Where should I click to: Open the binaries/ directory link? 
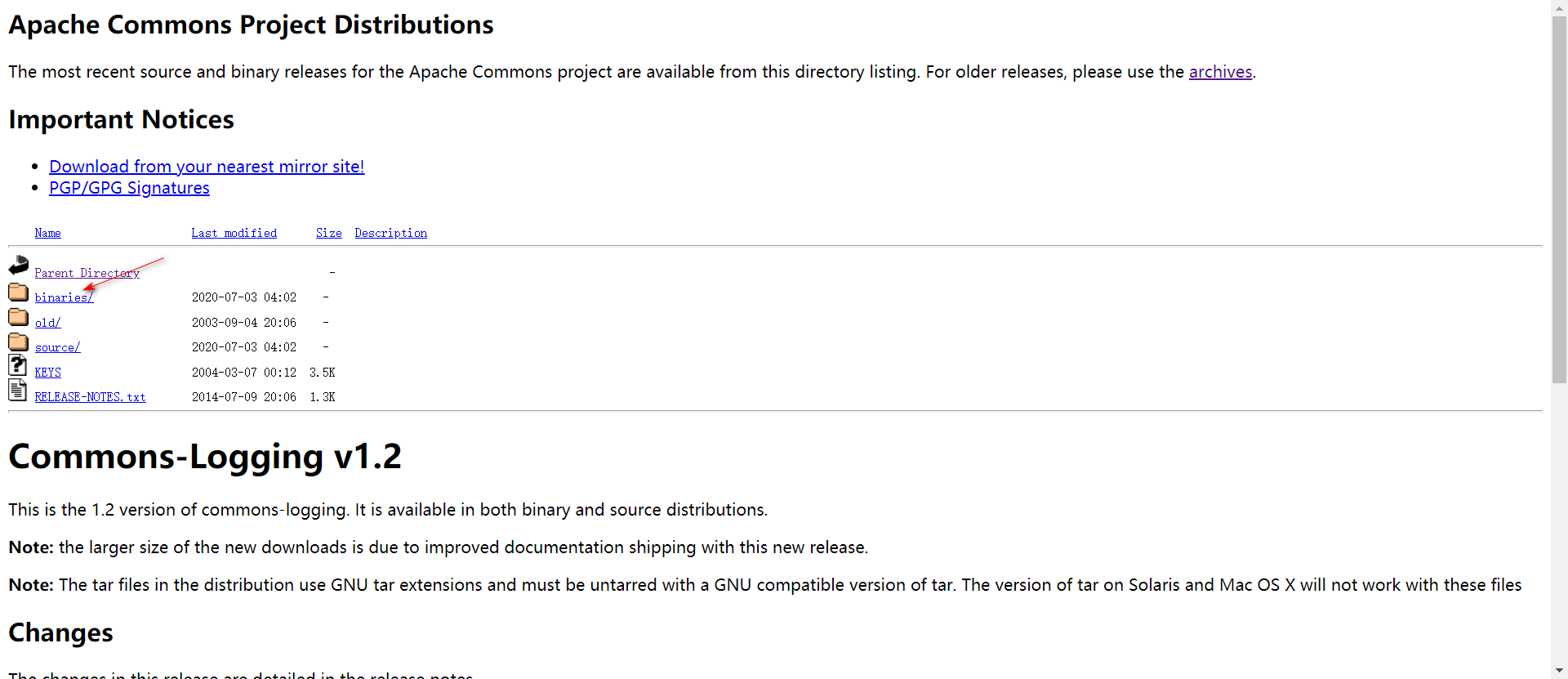coord(64,298)
